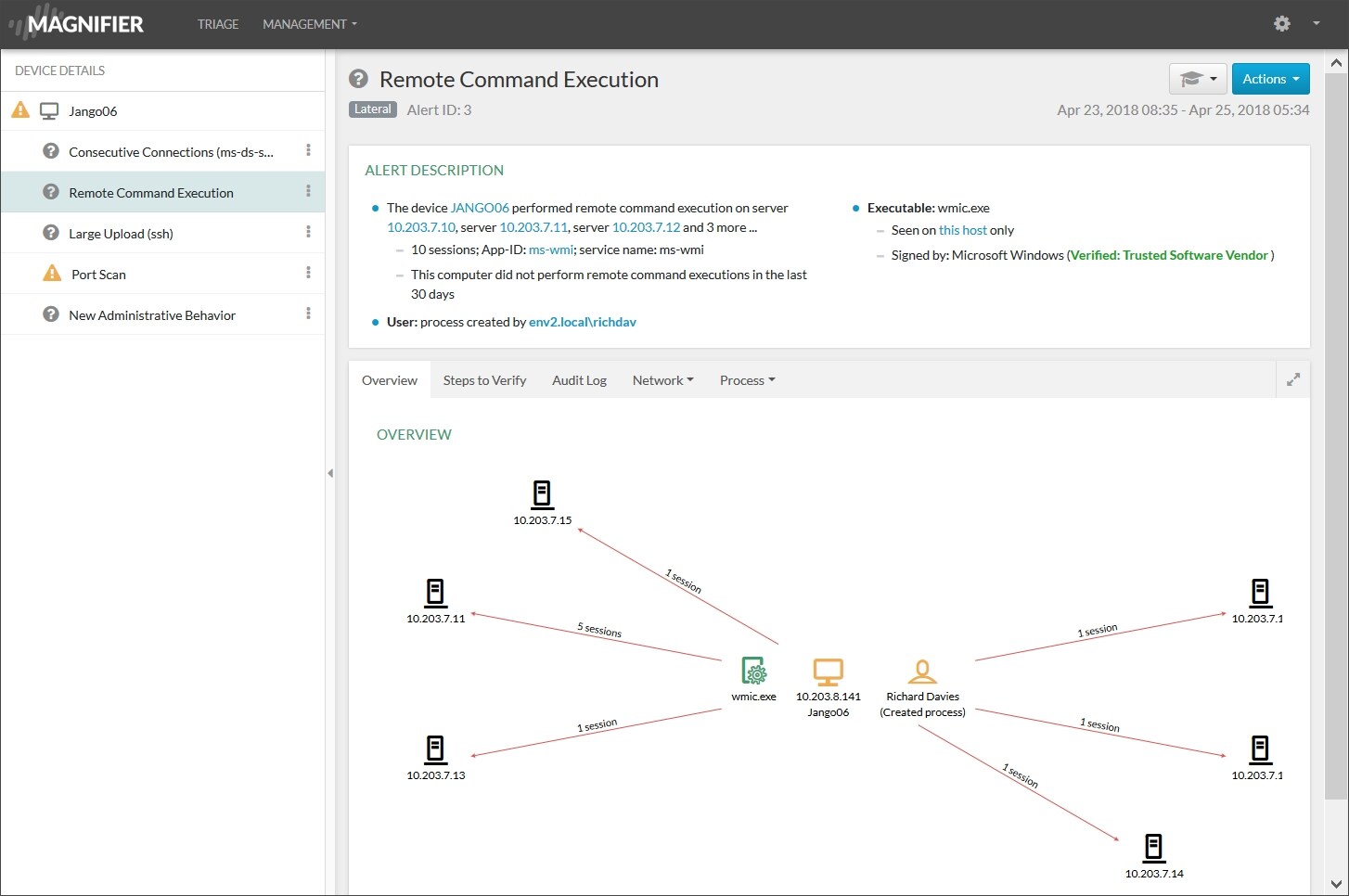Image resolution: width=1349 pixels, height=896 pixels.
Task: Open options menu for Large Upload (ssh)
Action: (308, 233)
